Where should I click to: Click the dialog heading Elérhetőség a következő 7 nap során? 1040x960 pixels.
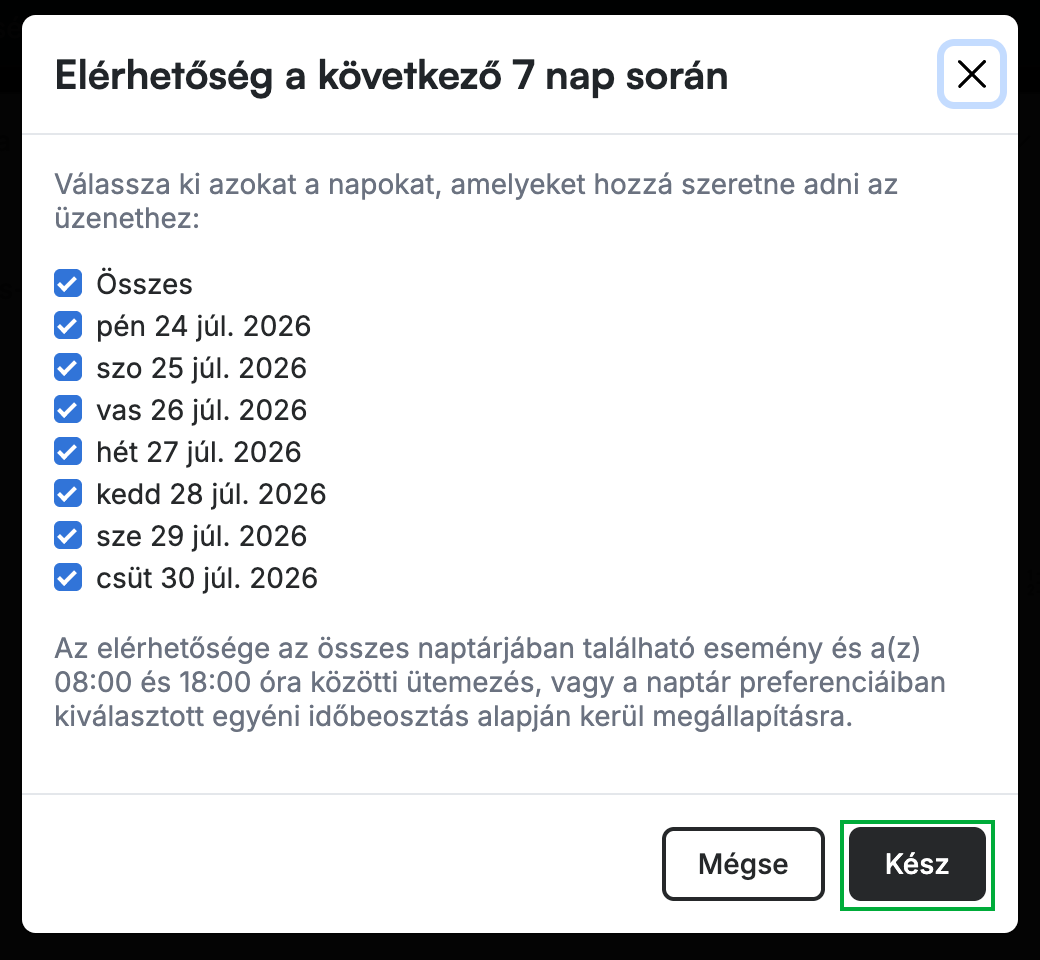click(391, 76)
